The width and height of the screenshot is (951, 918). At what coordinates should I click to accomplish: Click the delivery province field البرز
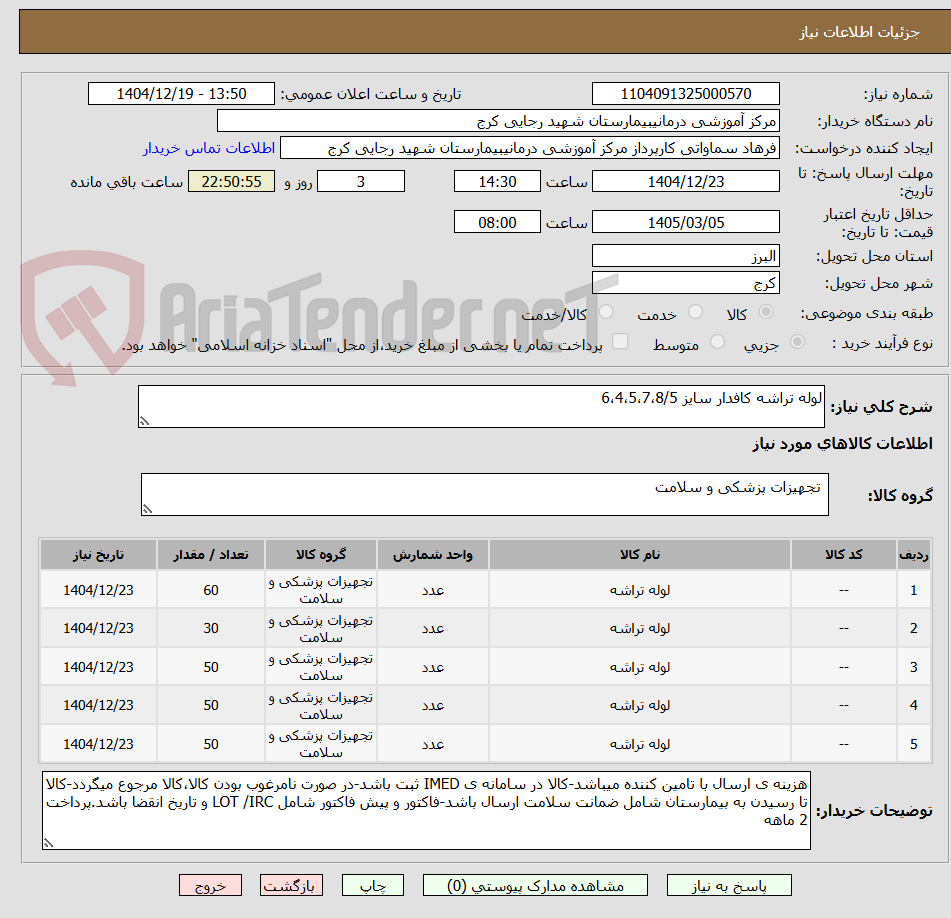685,256
